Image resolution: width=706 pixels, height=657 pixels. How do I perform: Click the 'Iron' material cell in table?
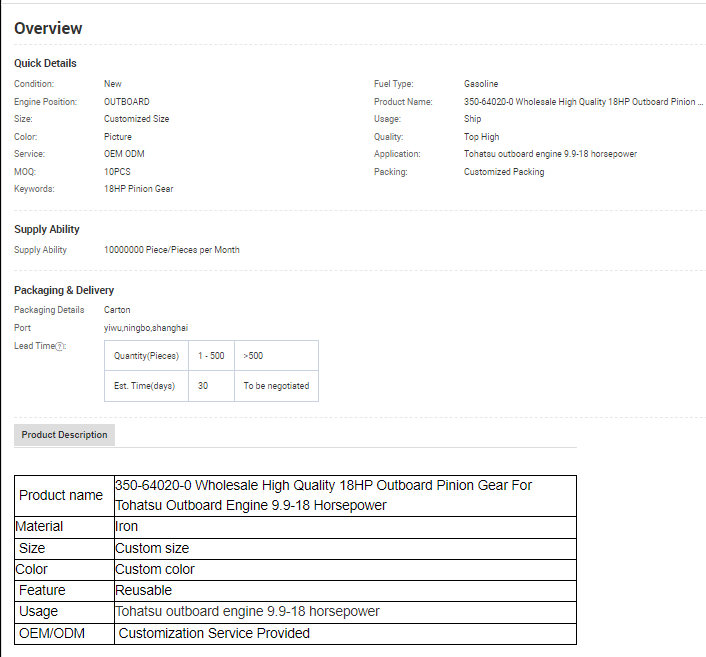pyautogui.click(x=127, y=526)
